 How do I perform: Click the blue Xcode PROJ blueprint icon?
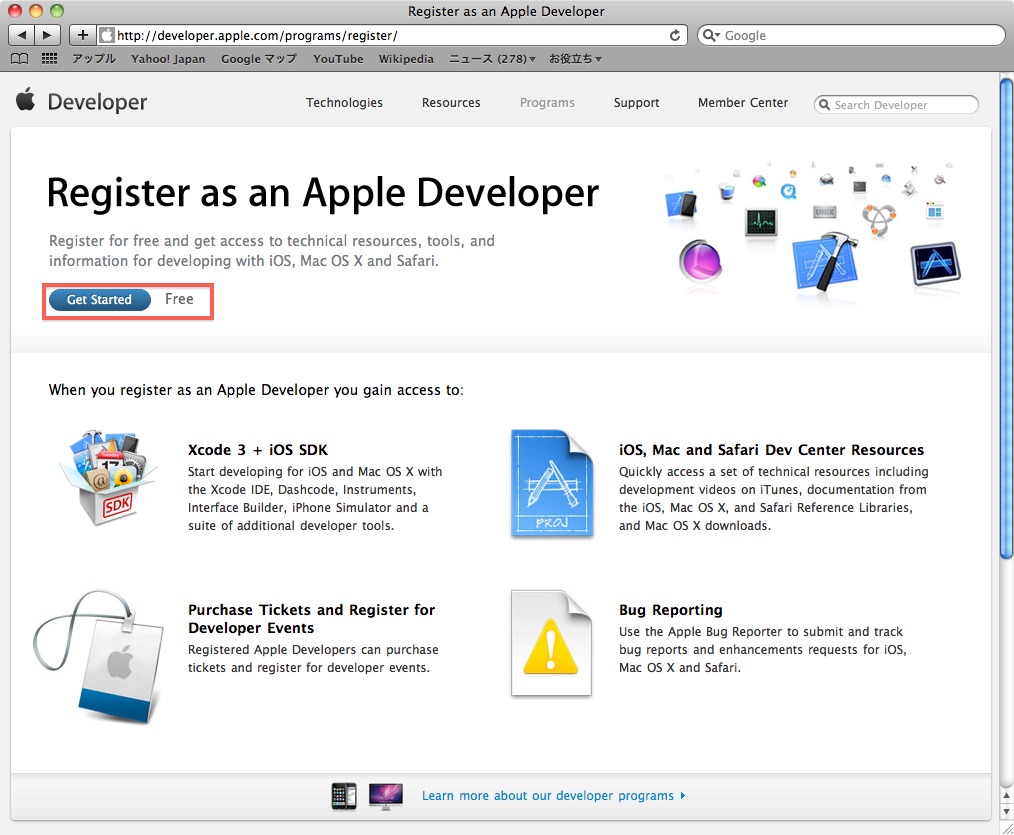(x=552, y=483)
